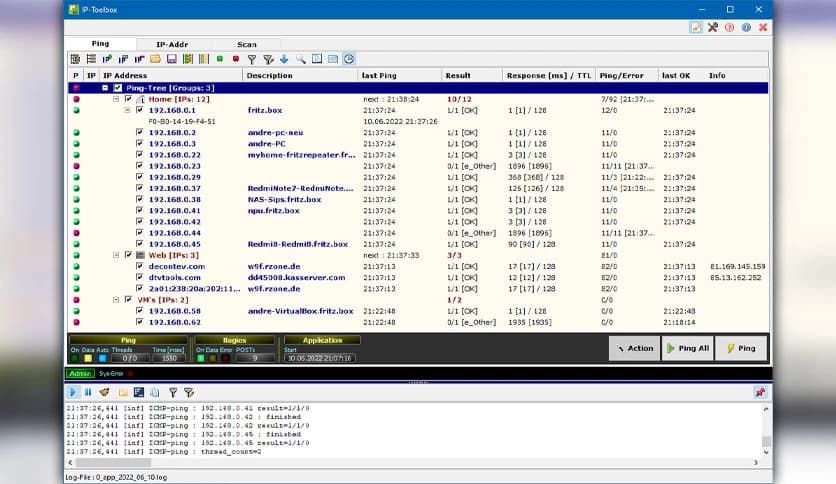Click the log pane vertical scroll up arrow
The width and height of the screenshot is (836, 484).
coord(766,409)
